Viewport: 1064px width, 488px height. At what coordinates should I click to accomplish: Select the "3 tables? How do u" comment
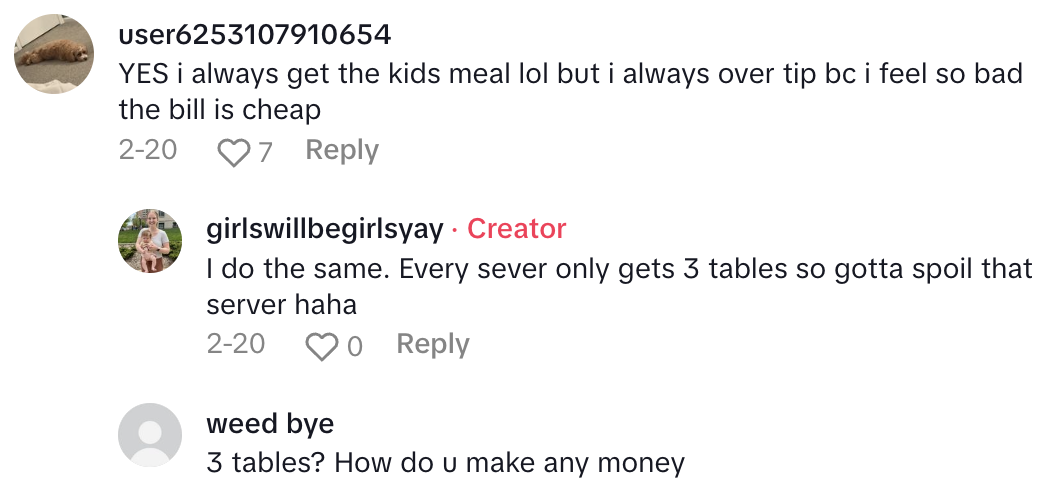[445, 463]
